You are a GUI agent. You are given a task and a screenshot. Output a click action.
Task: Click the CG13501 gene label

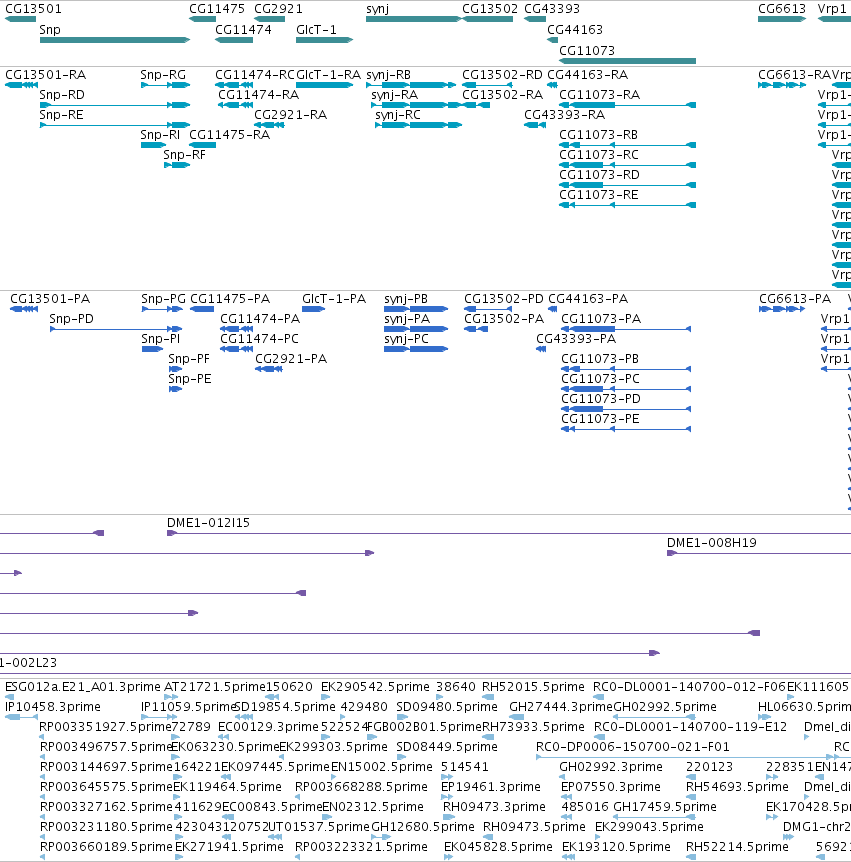tap(33, 9)
